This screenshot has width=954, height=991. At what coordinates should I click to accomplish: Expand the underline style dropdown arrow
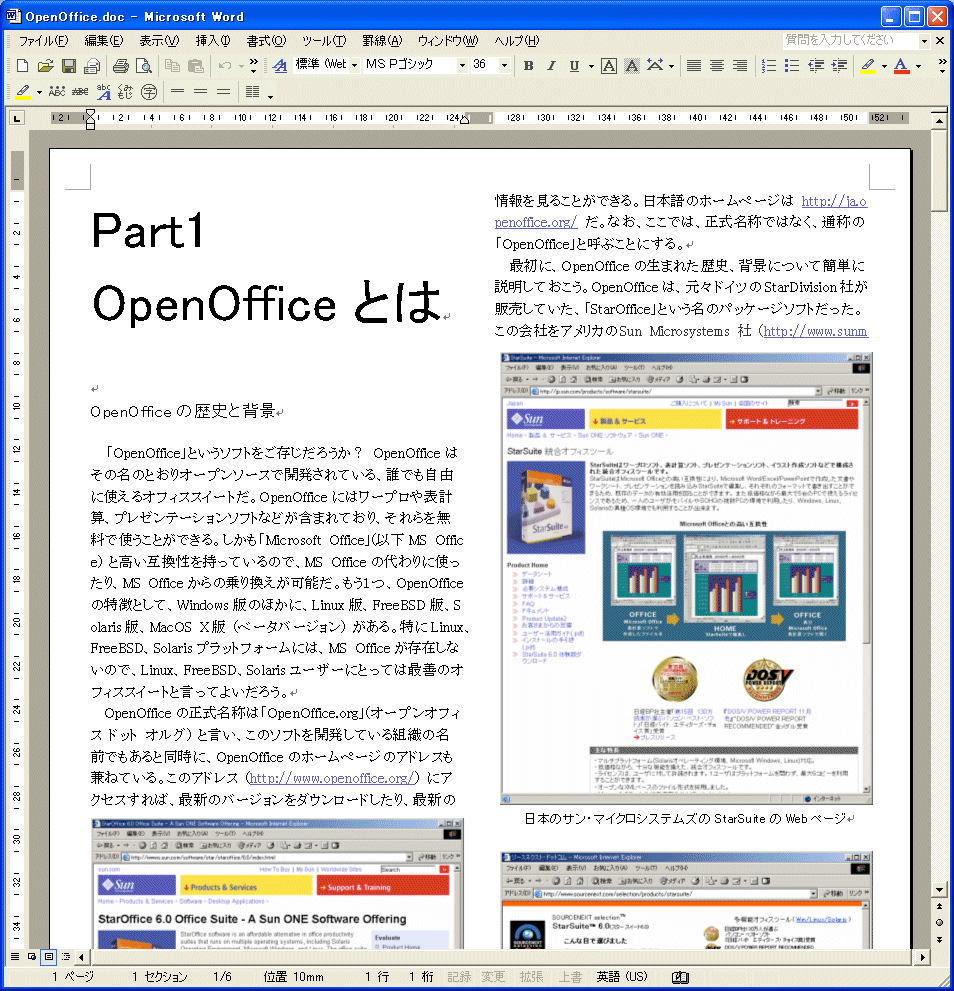click(x=591, y=65)
